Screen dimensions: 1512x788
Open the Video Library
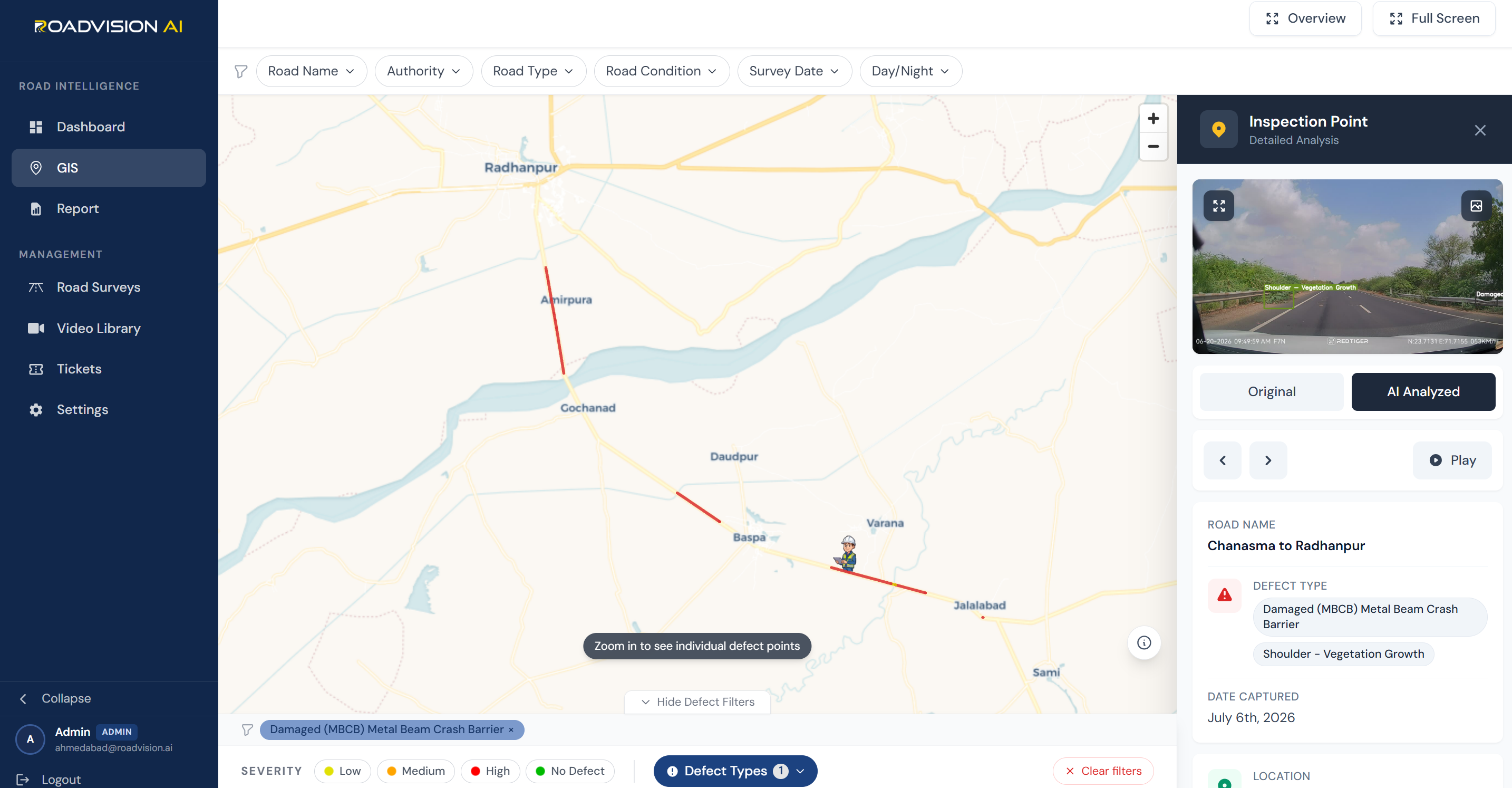(x=109, y=328)
